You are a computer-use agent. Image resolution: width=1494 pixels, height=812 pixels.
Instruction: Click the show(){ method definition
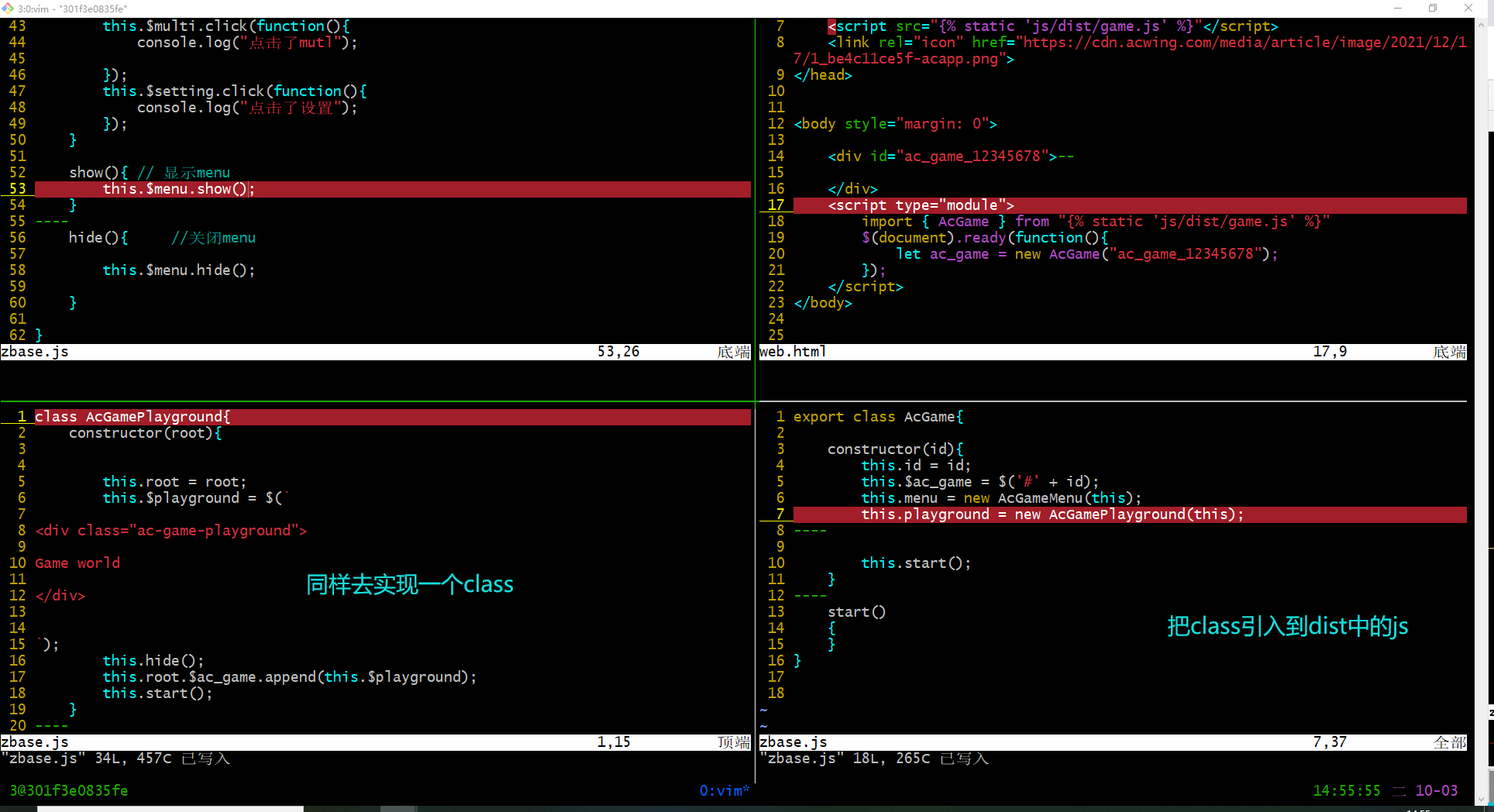(98, 173)
